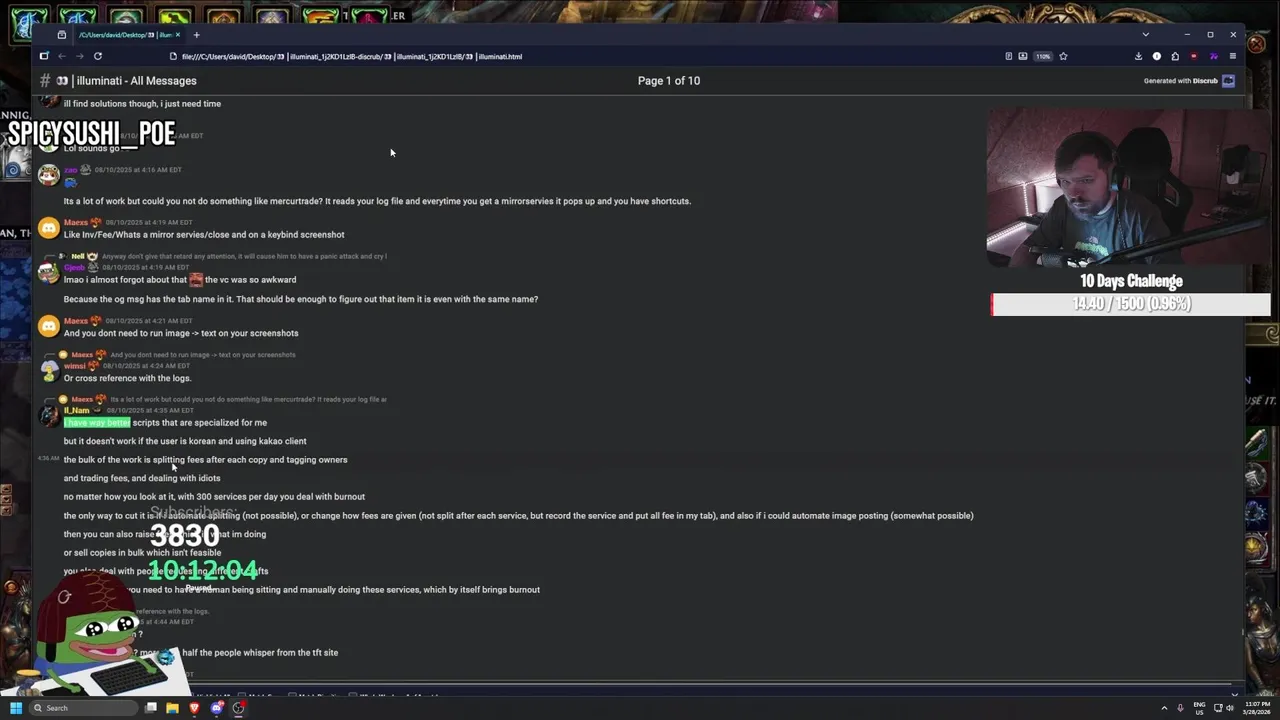Expand the list all tabs chevron
This screenshot has height=720, width=1280.
tap(1145, 35)
